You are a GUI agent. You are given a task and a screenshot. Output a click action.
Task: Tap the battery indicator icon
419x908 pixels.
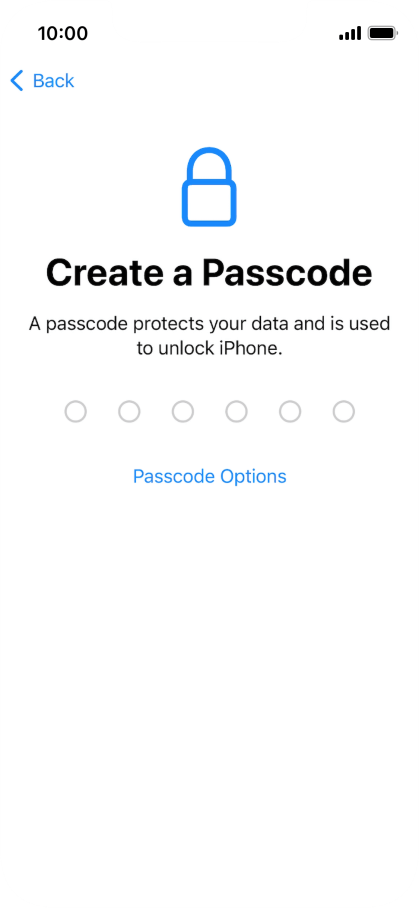coord(382,34)
